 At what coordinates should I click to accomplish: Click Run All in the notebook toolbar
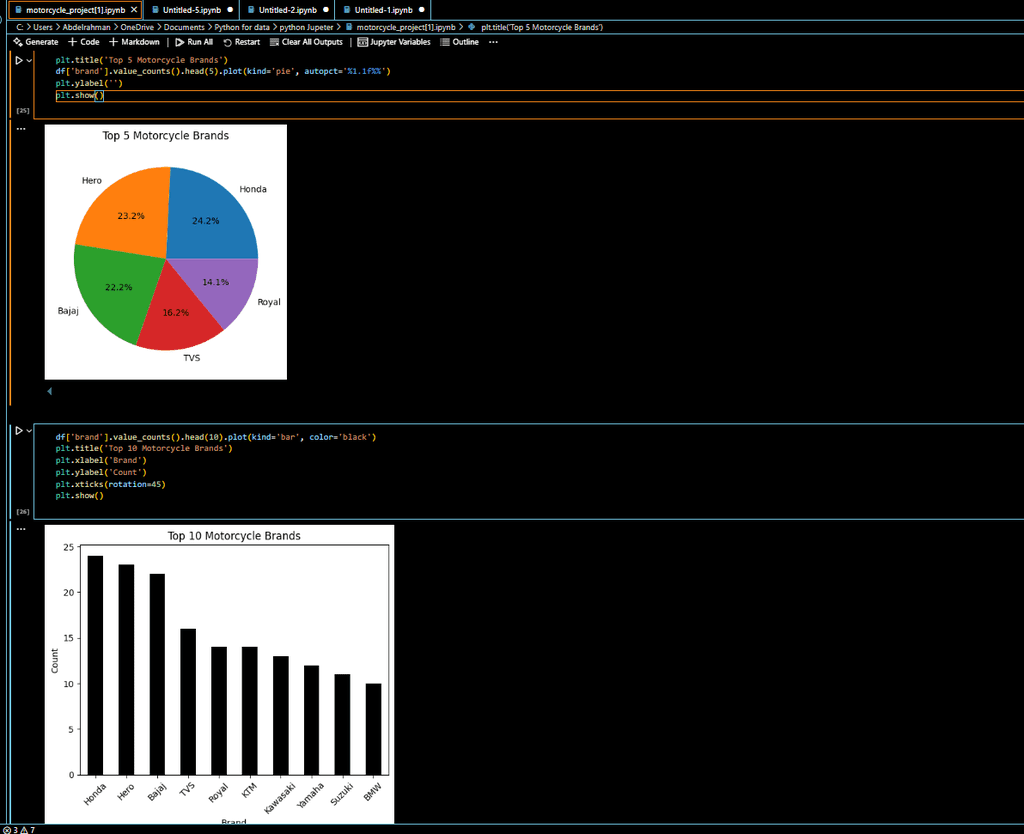coord(194,42)
